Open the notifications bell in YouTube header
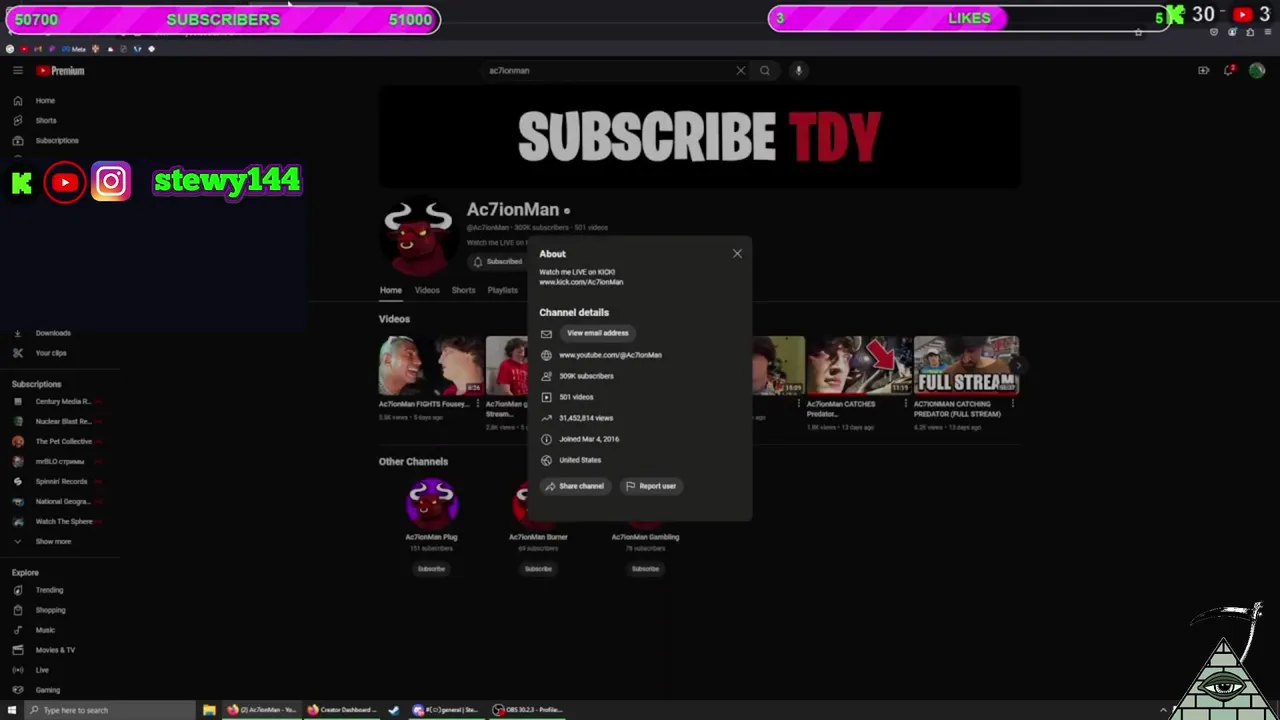Screen dimensions: 1280x720 (1229, 71)
